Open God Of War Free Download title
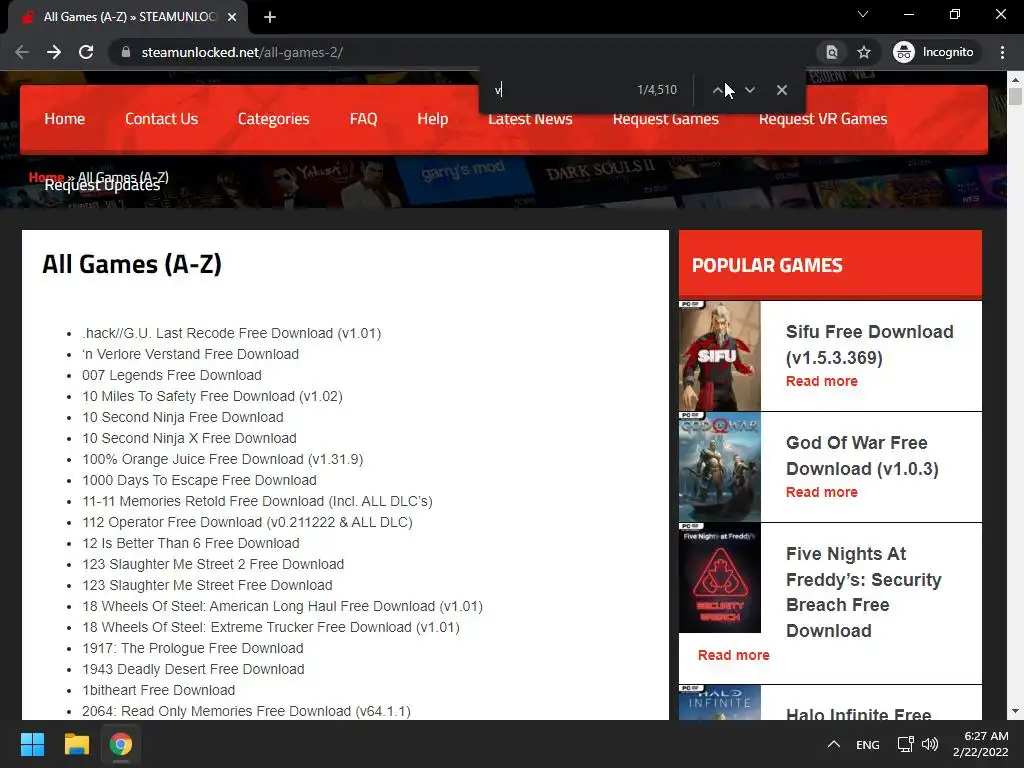The height and width of the screenshot is (768, 1024). click(x=862, y=455)
